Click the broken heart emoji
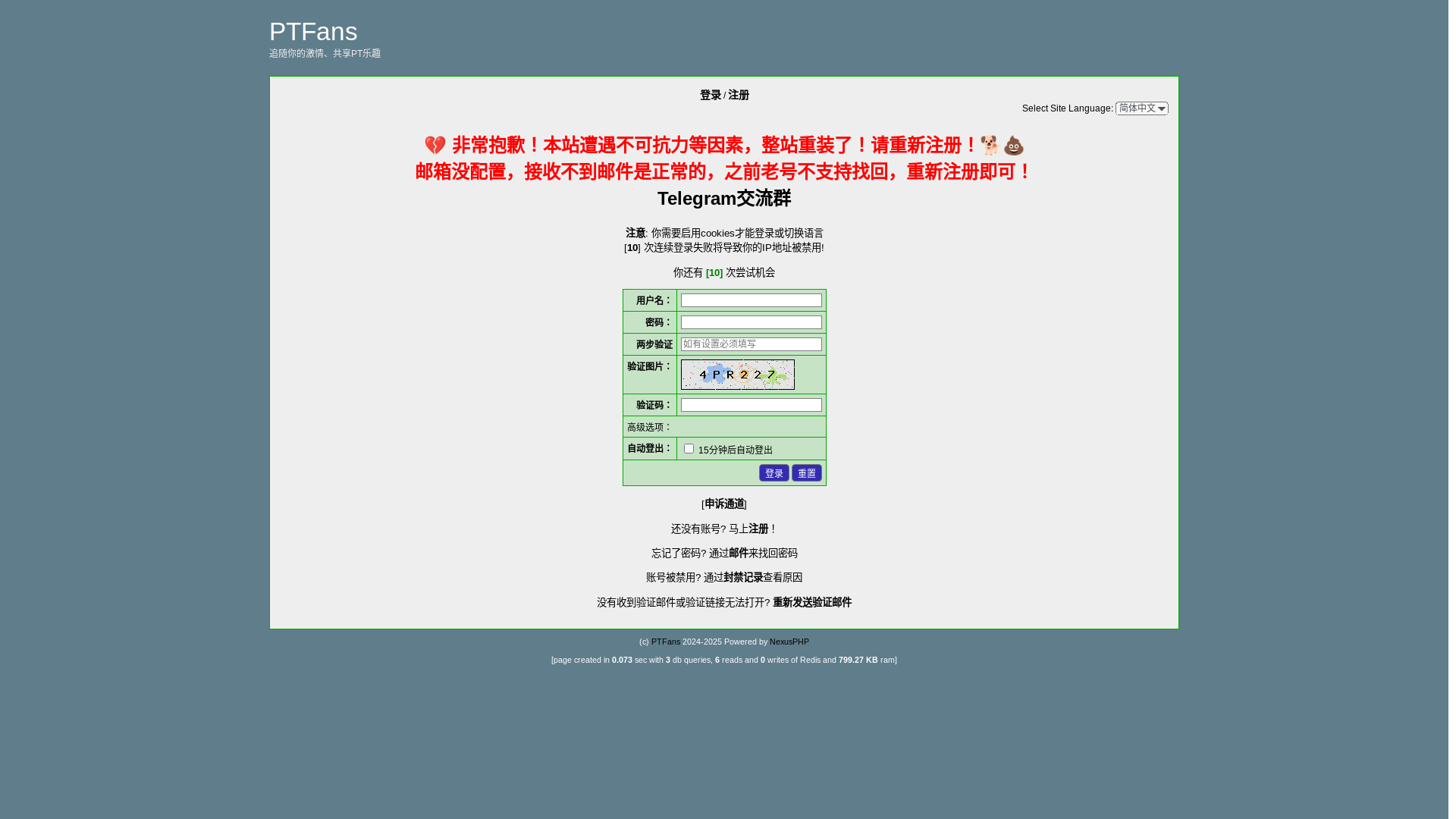1456x819 pixels. pos(435,146)
